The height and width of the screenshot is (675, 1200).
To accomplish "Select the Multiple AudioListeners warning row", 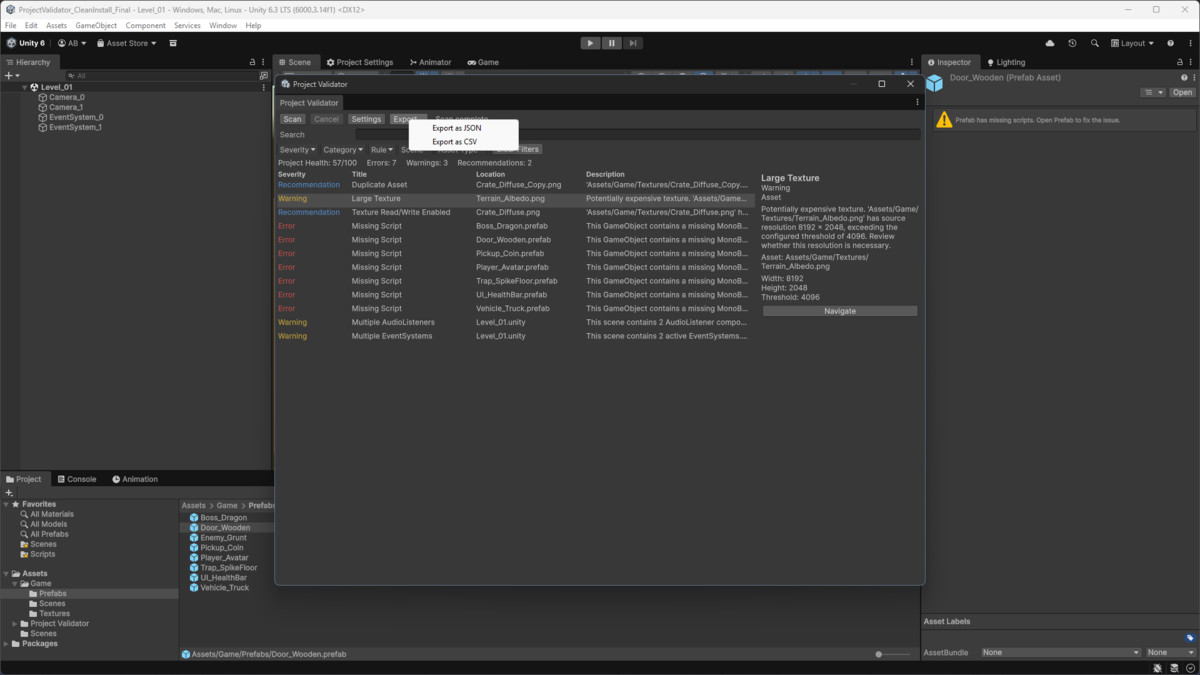I will click(x=515, y=322).
